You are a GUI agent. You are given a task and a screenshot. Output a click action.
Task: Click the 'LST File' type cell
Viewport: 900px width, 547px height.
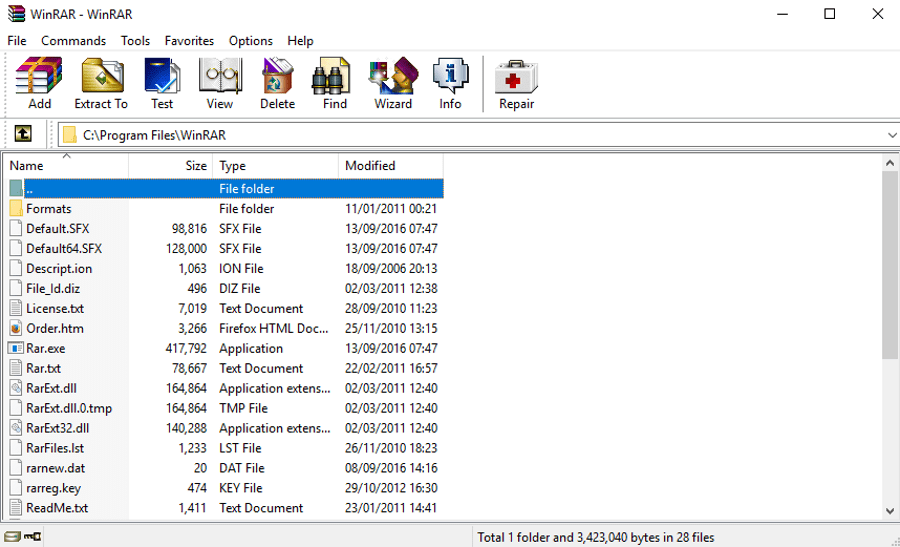coord(240,448)
